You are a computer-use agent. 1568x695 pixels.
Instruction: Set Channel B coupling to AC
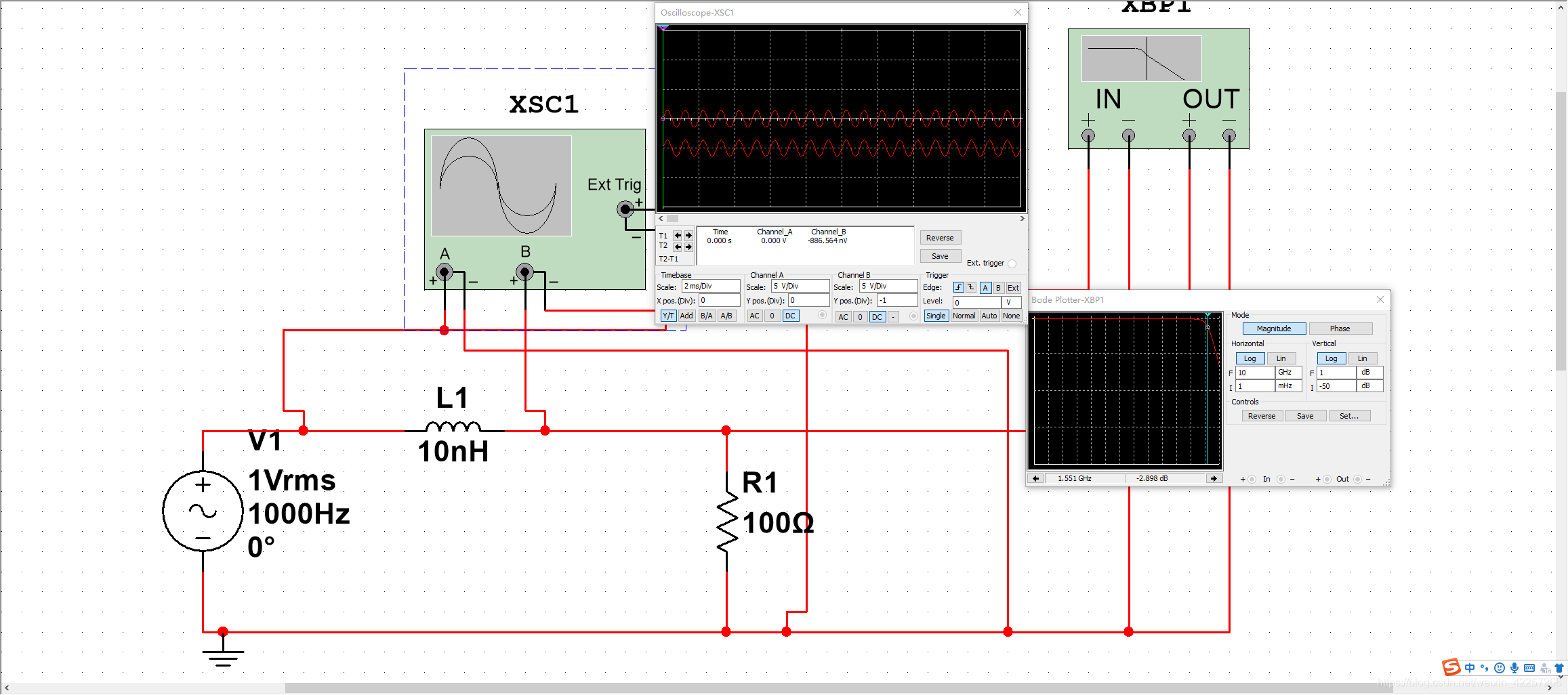click(x=843, y=316)
